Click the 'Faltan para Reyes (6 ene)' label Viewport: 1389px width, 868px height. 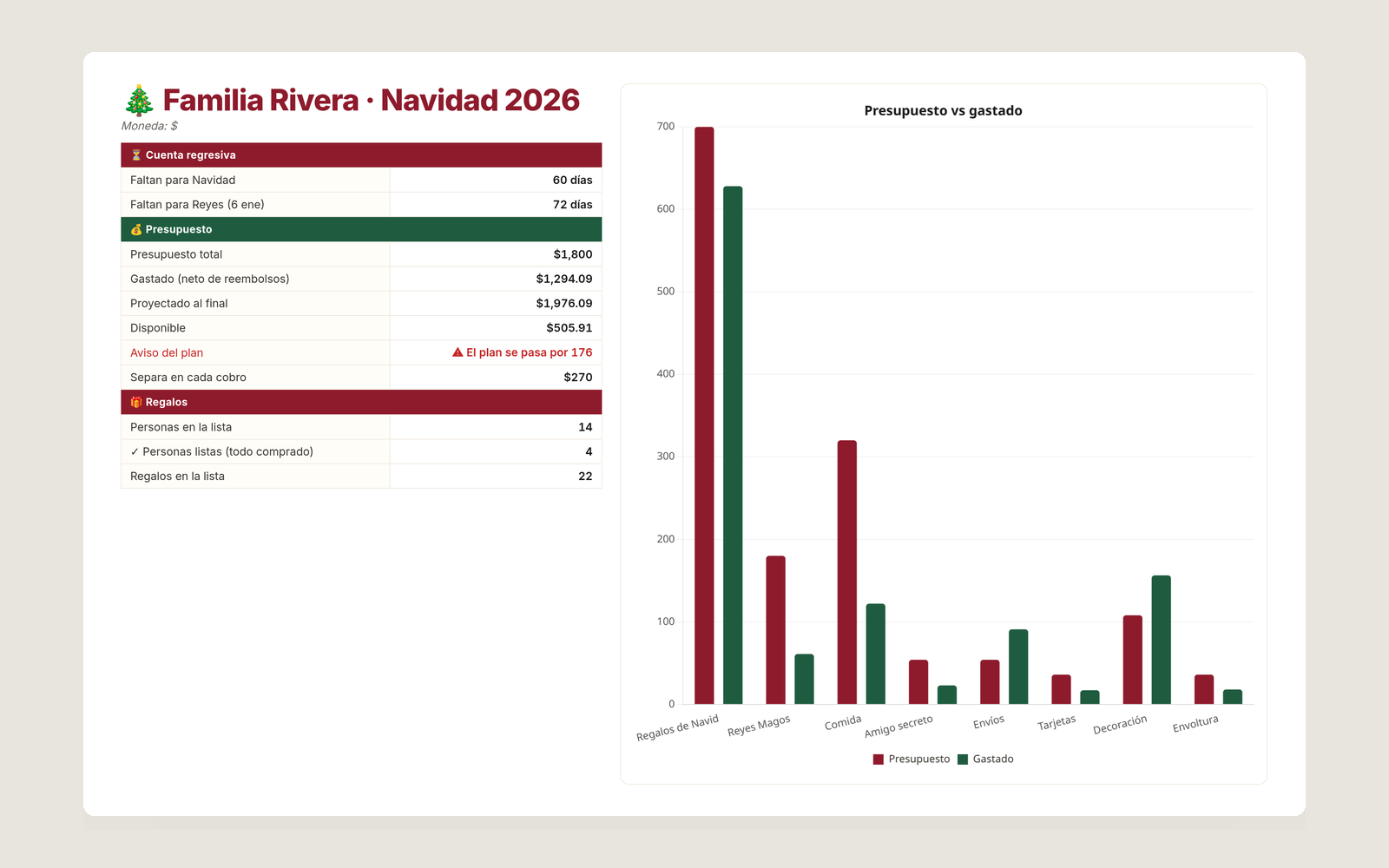click(197, 205)
